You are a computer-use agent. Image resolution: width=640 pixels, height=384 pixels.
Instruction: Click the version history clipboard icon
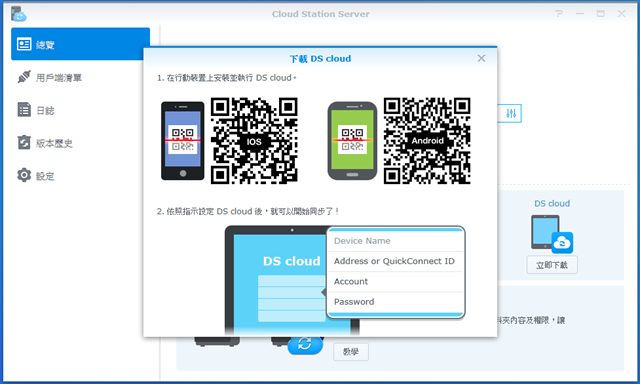click(x=24, y=142)
